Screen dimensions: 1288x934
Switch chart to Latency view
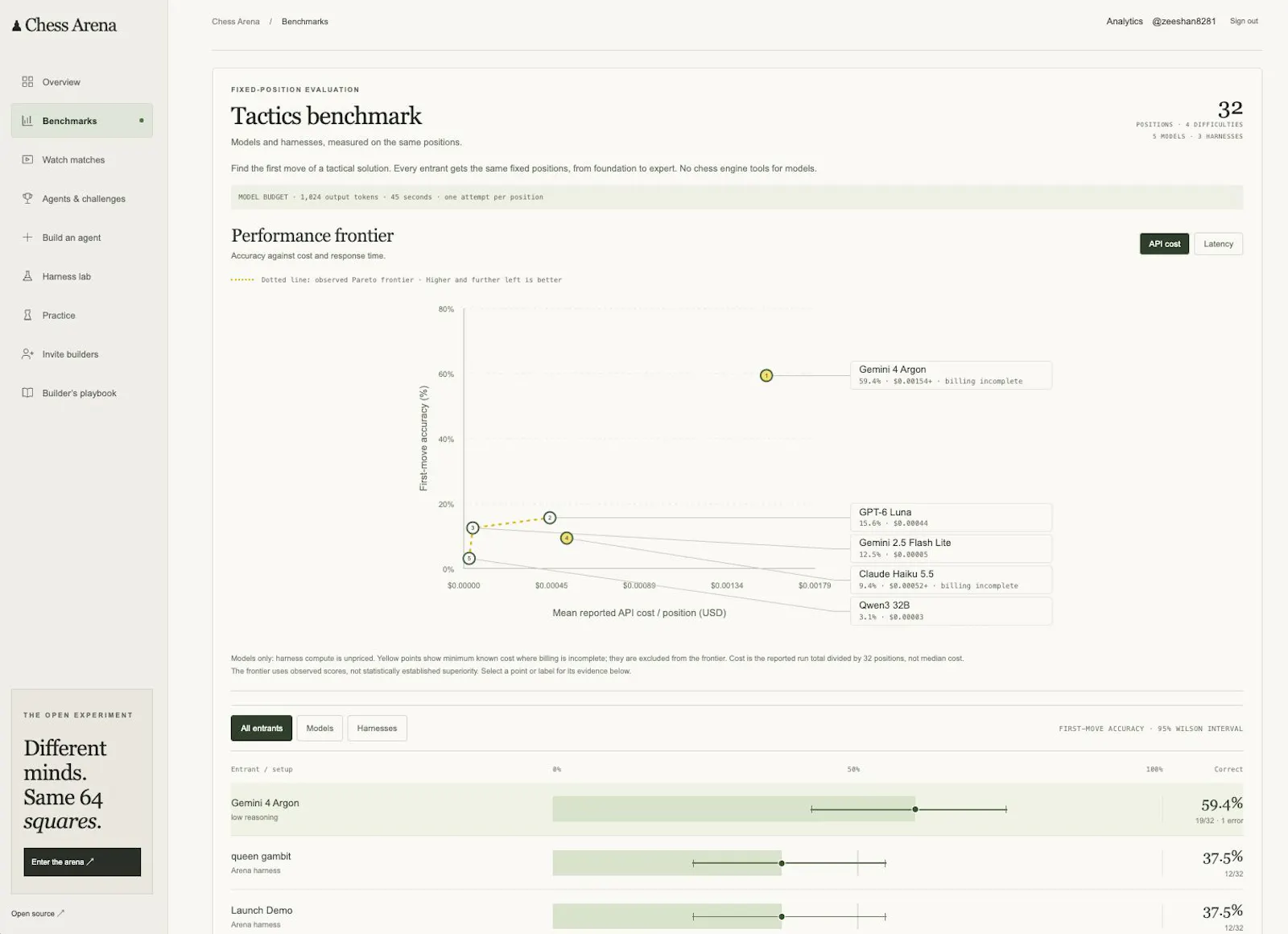pyautogui.click(x=1218, y=244)
